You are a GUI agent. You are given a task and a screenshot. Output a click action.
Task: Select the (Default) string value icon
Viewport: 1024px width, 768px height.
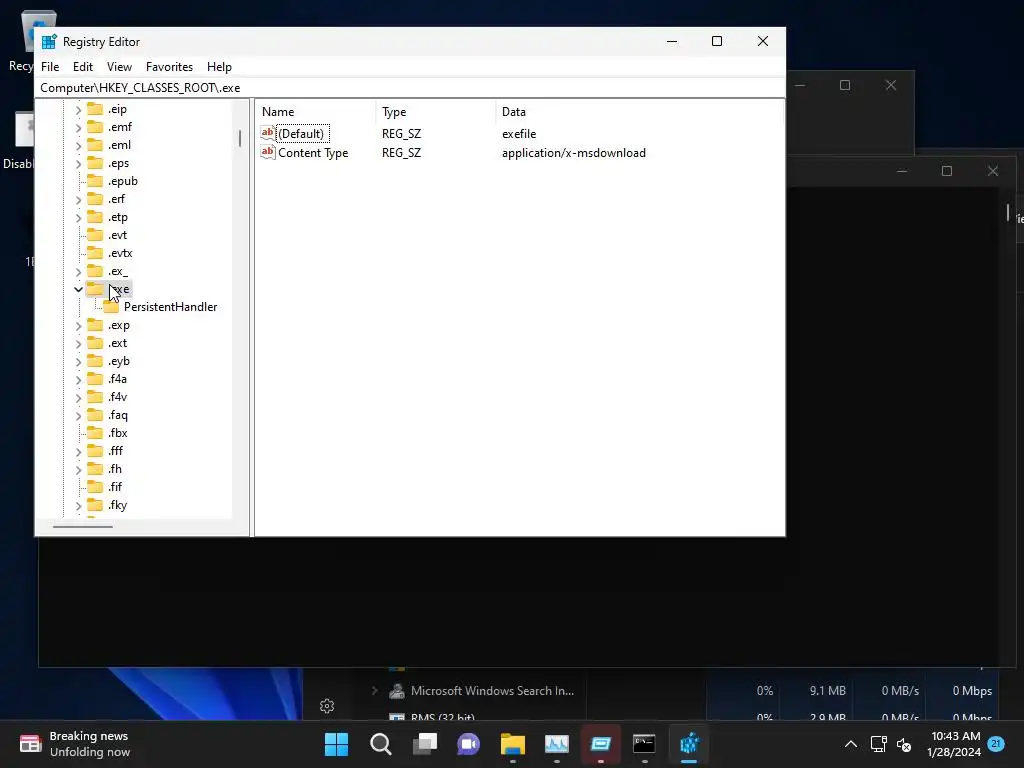click(x=268, y=133)
